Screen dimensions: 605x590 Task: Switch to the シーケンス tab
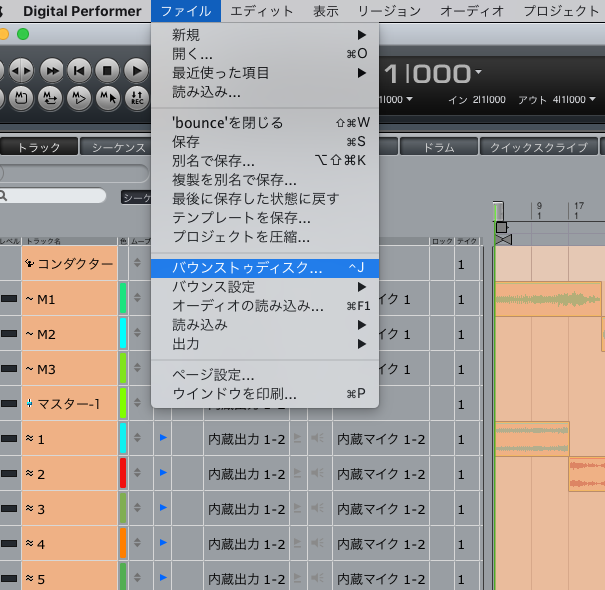point(118,147)
